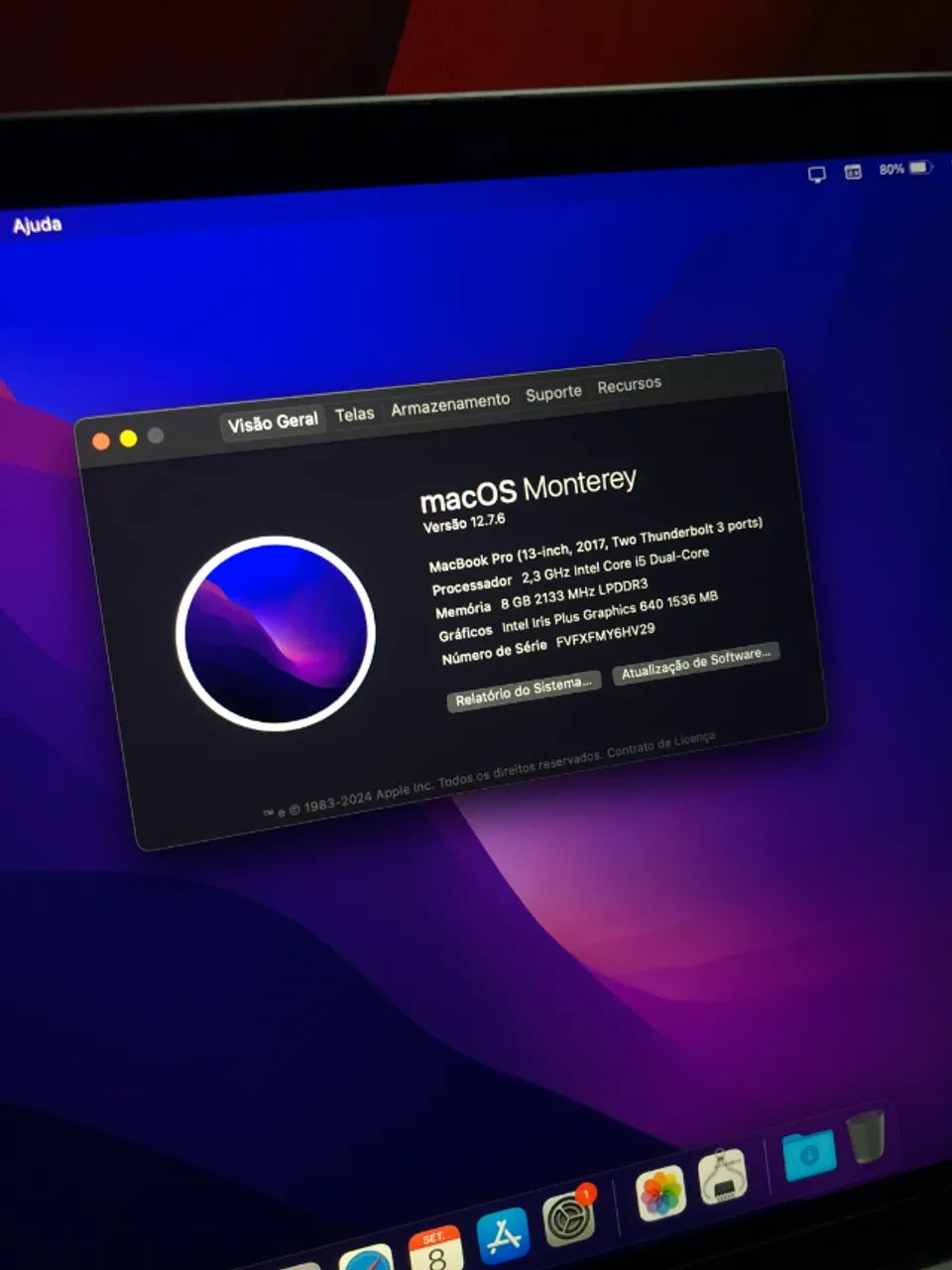952x1270 pixels.
Task: Open the Trash in the Dock
Action: coord(866,1137)
